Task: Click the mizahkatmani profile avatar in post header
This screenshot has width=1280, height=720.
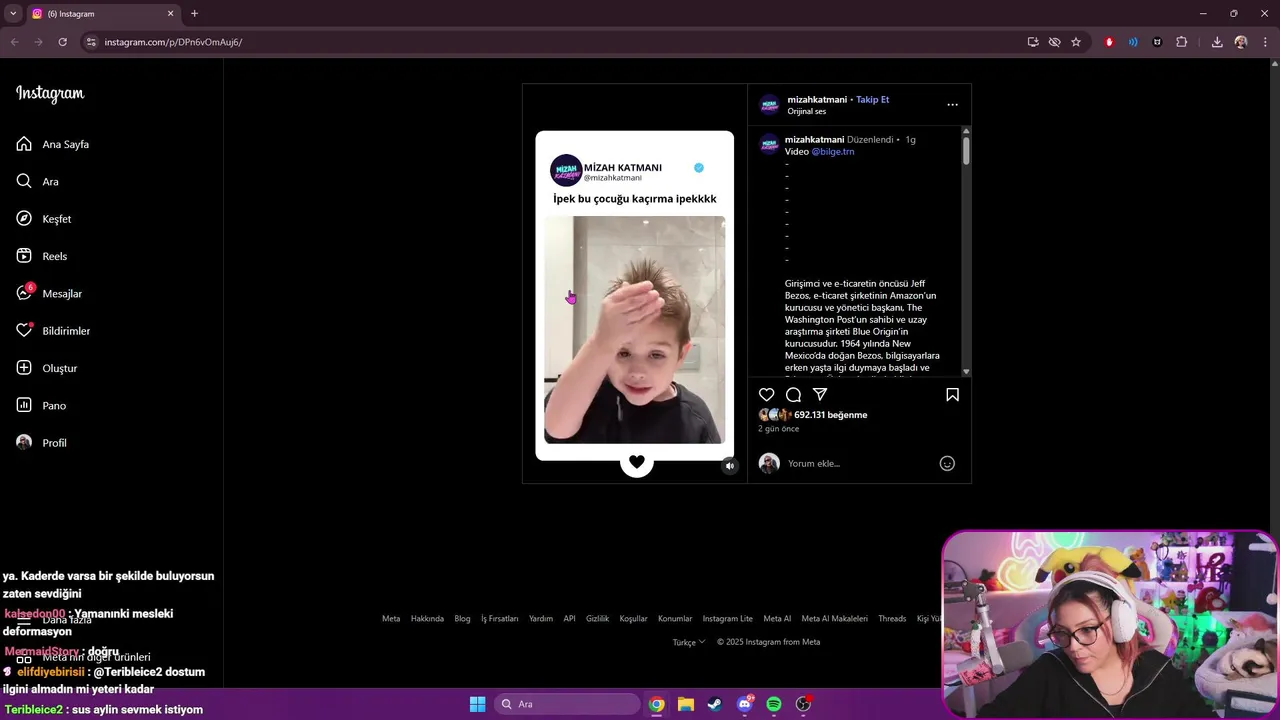Action: click(769, 105)
